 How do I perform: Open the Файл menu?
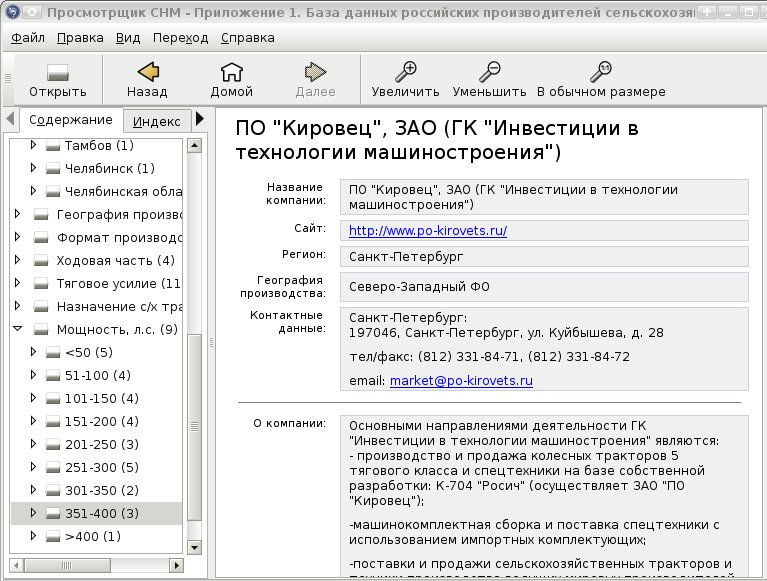pos(28,38)
